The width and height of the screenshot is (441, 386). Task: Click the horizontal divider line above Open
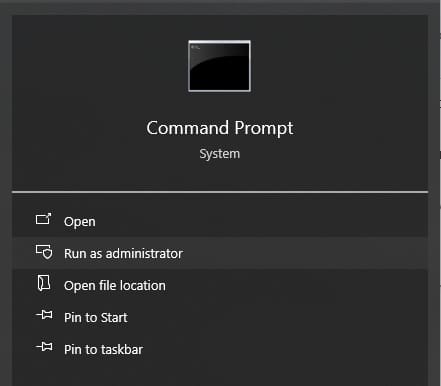pos(220,192)
